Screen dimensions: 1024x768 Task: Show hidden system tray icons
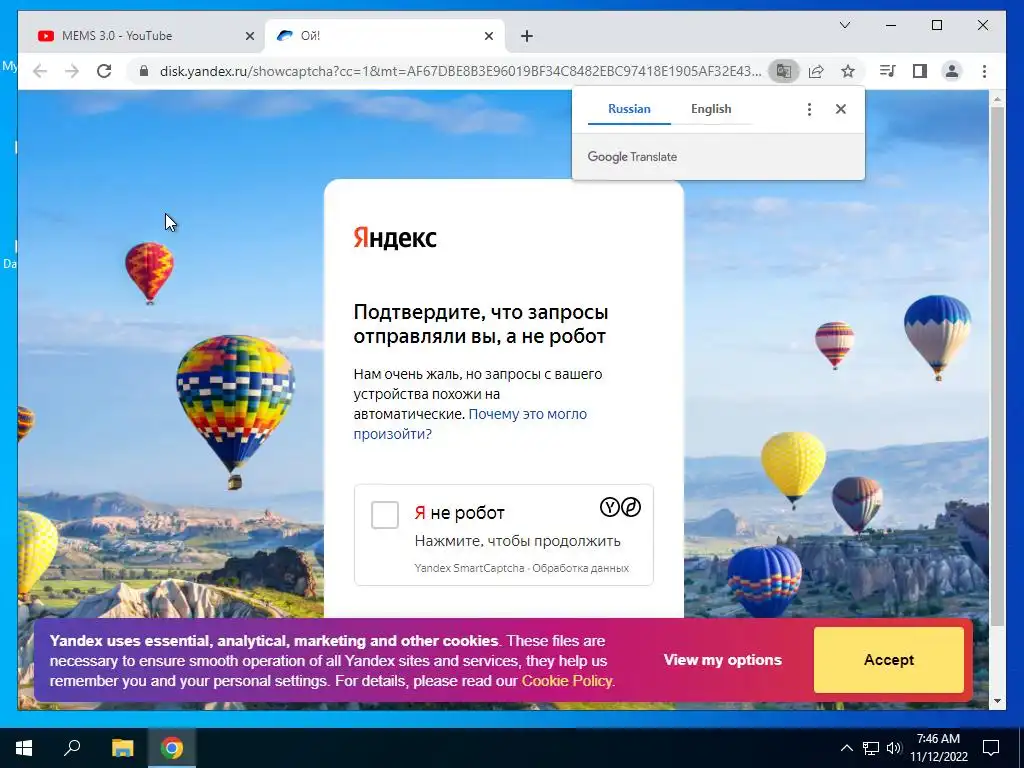pyautogui.click(x=846, y=748)
